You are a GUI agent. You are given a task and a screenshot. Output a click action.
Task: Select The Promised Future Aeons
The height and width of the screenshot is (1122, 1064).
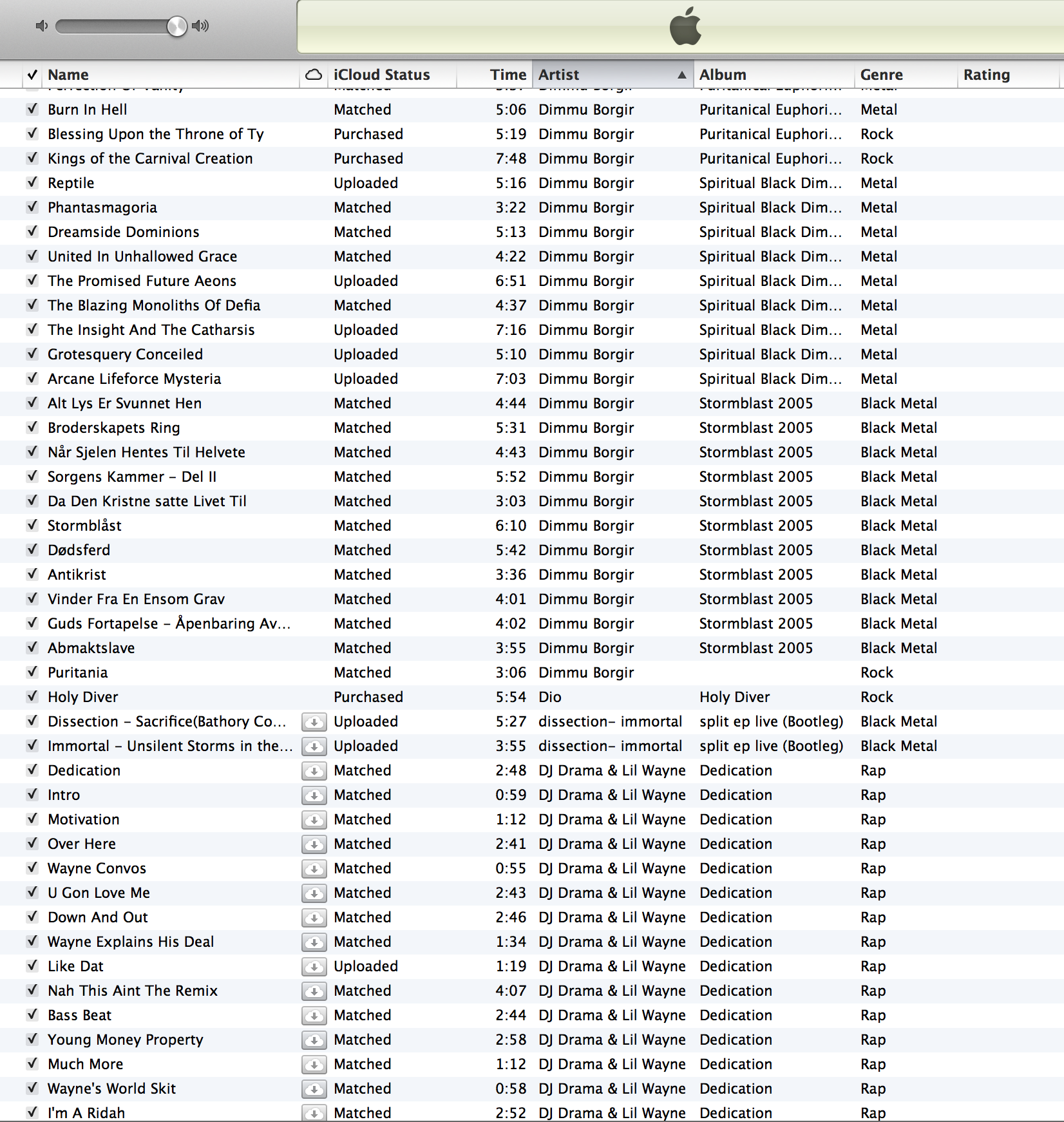(x=142, y=281)
